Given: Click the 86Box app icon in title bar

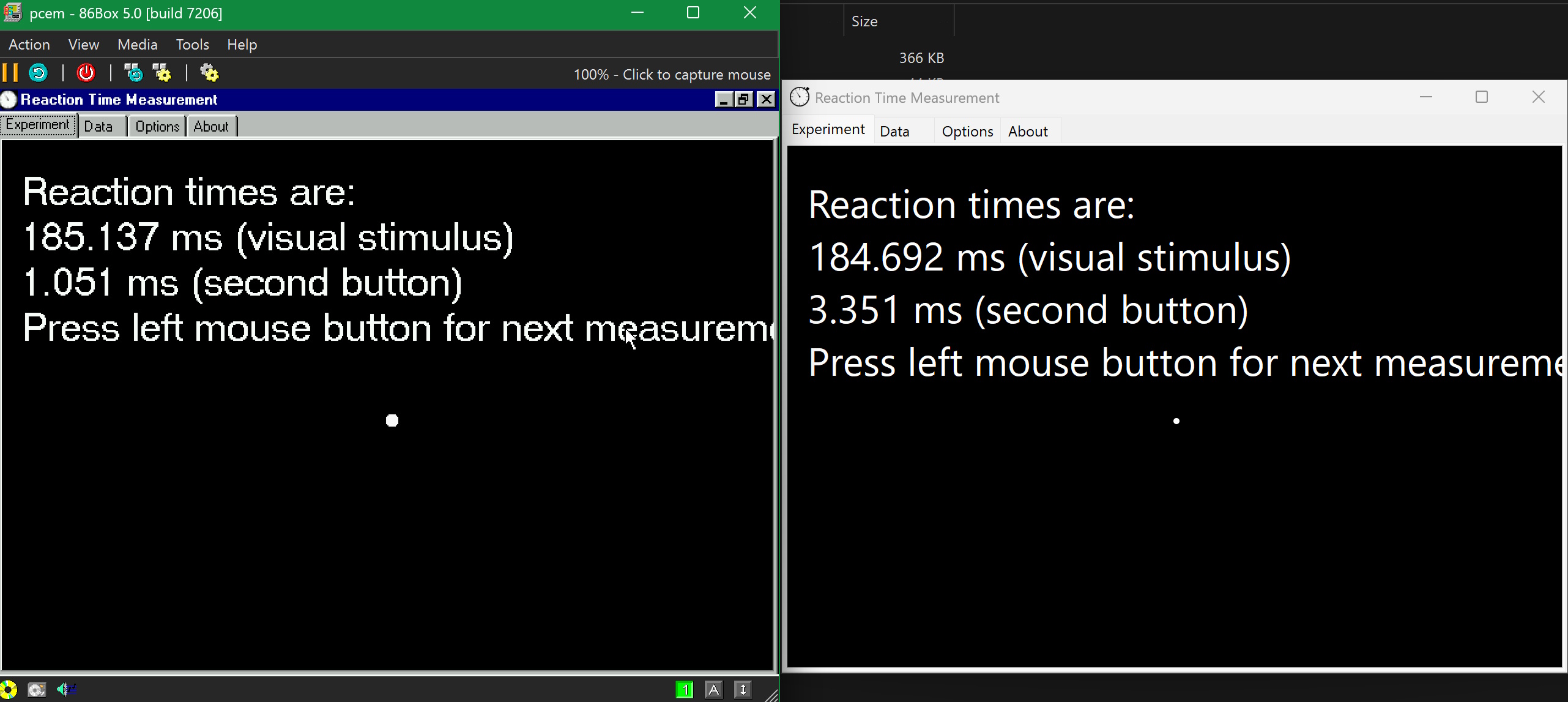Looking at the screenshot, I should [12, 12].
